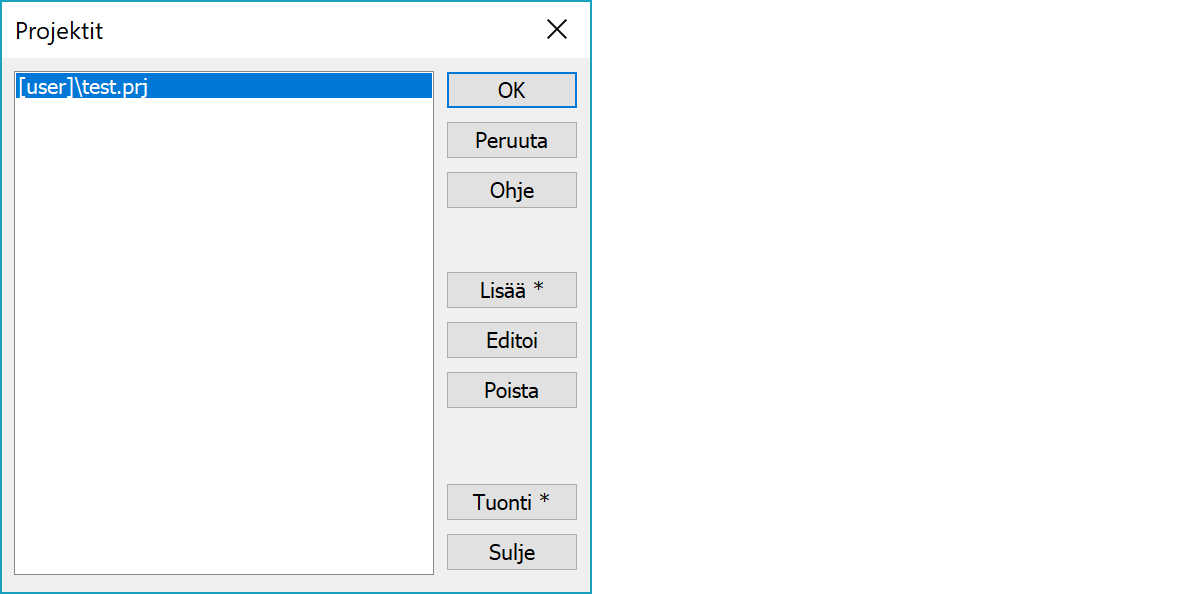Add a project with Lisää
Image resolution: width=1200 pixels, height=594 pixels.
point(511,290)
